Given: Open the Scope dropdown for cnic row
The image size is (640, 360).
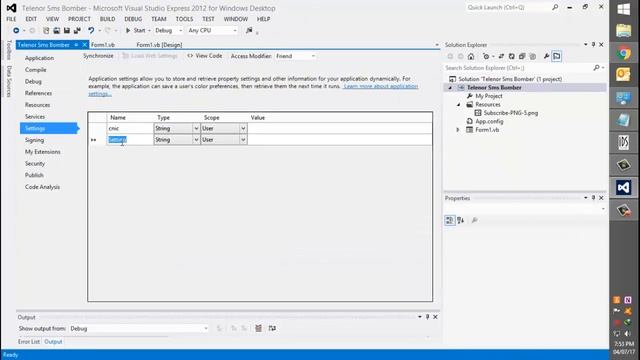Looking at the screenshot, I should (x=243, y=128).
